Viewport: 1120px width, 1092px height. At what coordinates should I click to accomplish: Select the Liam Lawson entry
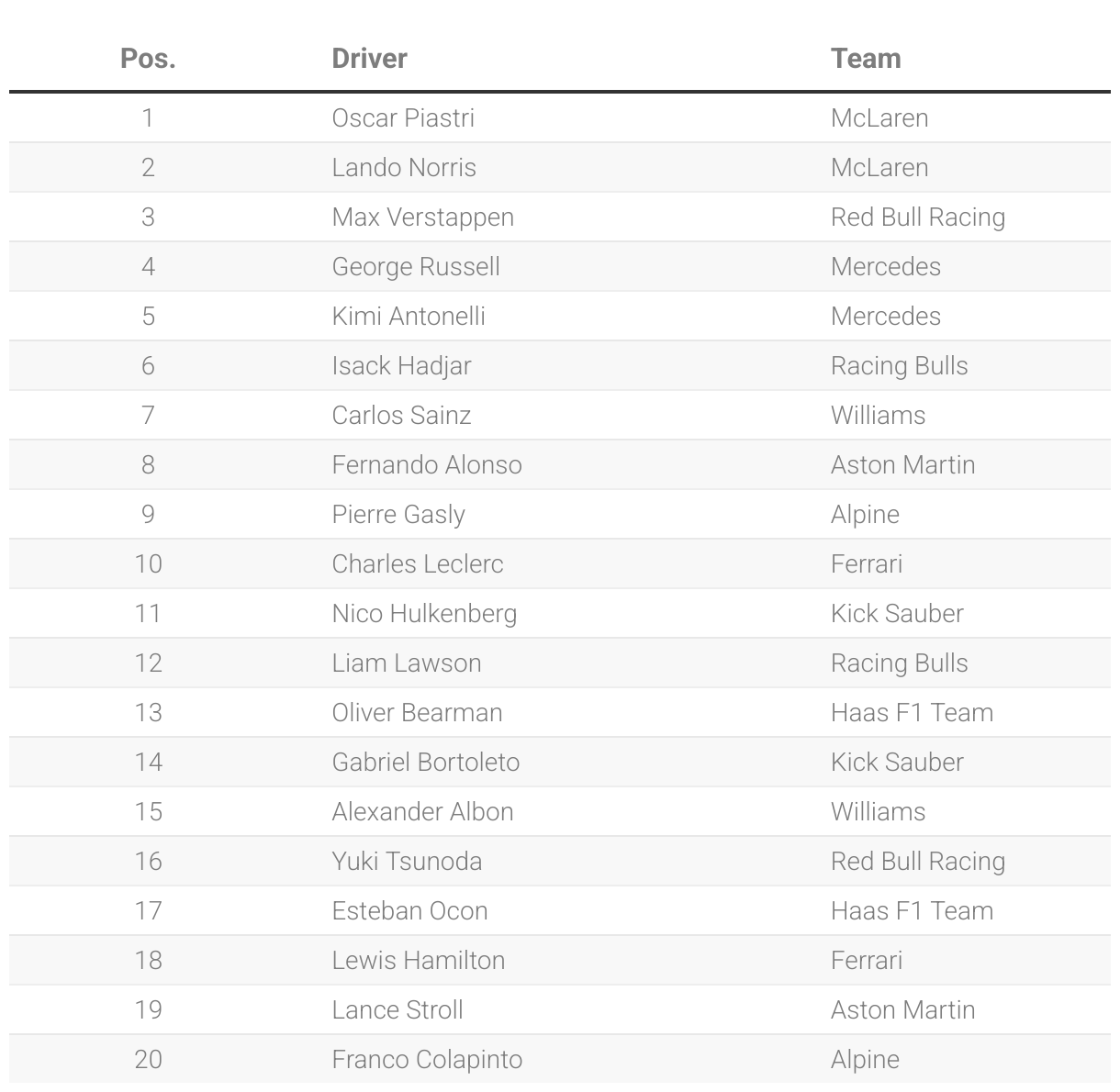pyautogui.click(x=407, y=663)
